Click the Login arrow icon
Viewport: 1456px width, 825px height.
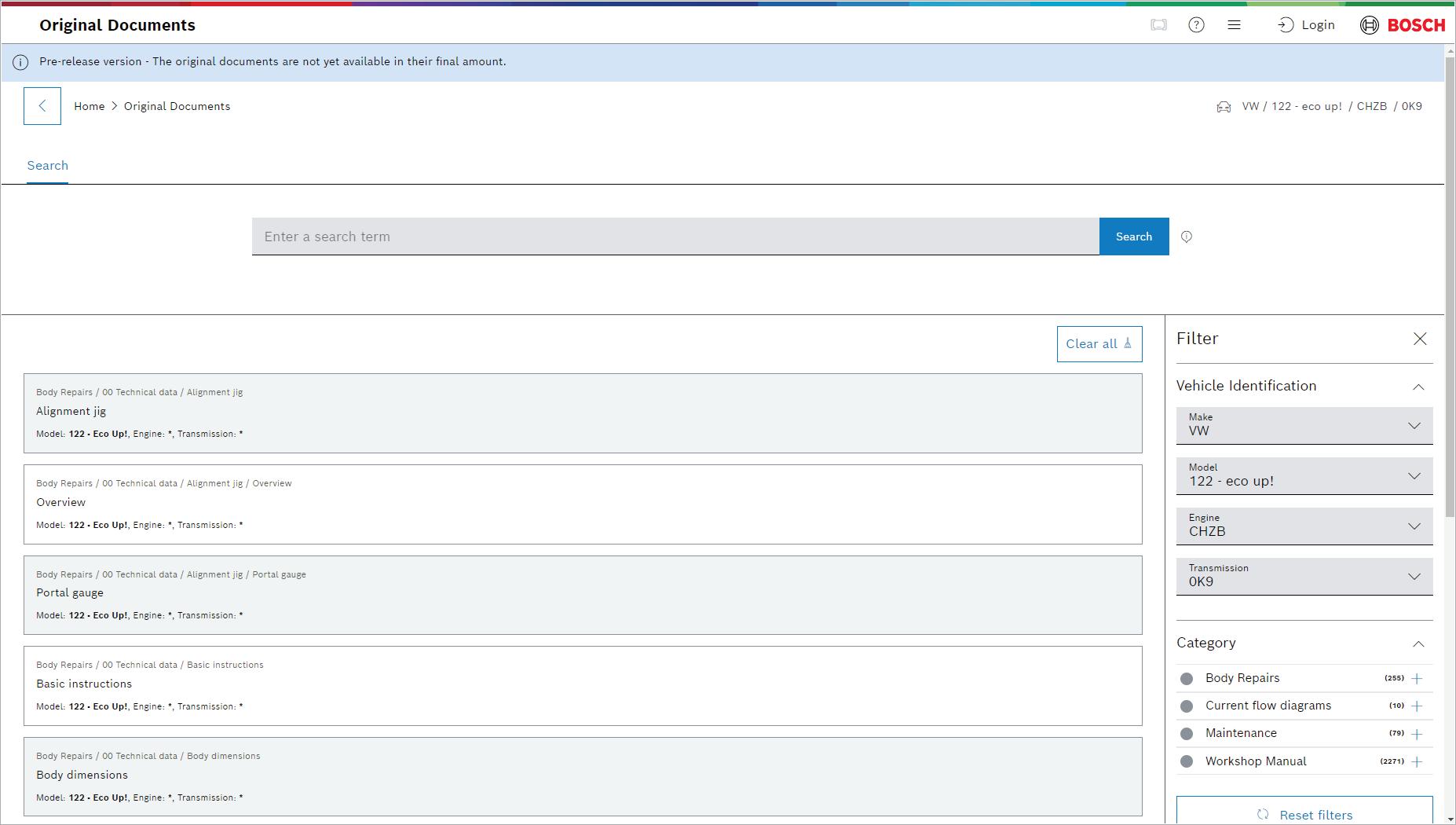point(1285,25)
